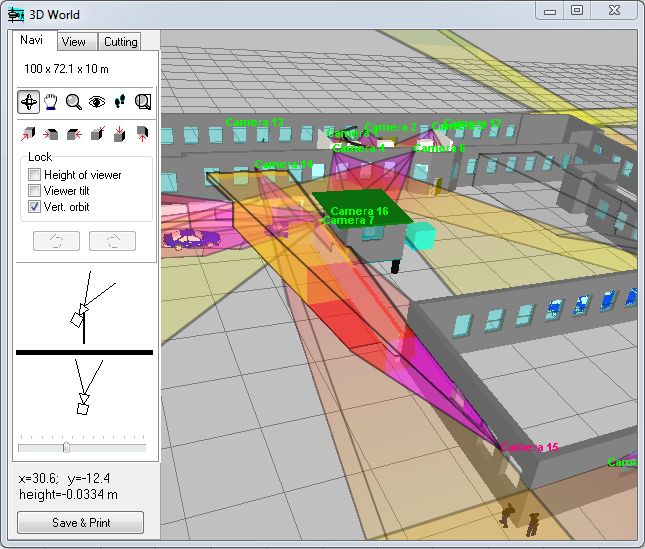Viewport: 645px width, 549px height.
Task: Switch to the footprints walk tool
Action: pyautogui.click(x=120, y=101)
